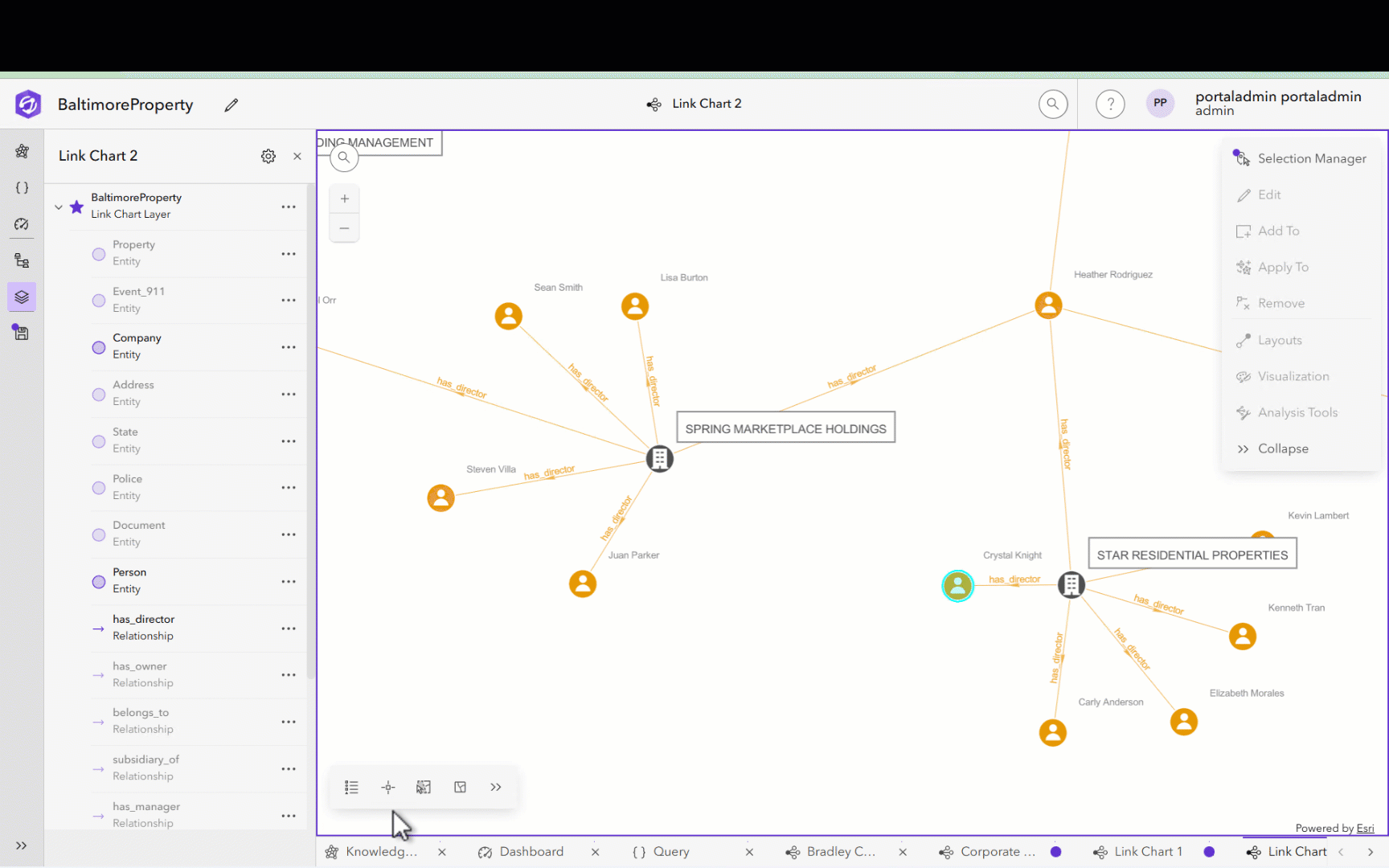Click the canvas search magnifier button
The height and width of the screenshot is (868, 1389).
click(344, 158)
